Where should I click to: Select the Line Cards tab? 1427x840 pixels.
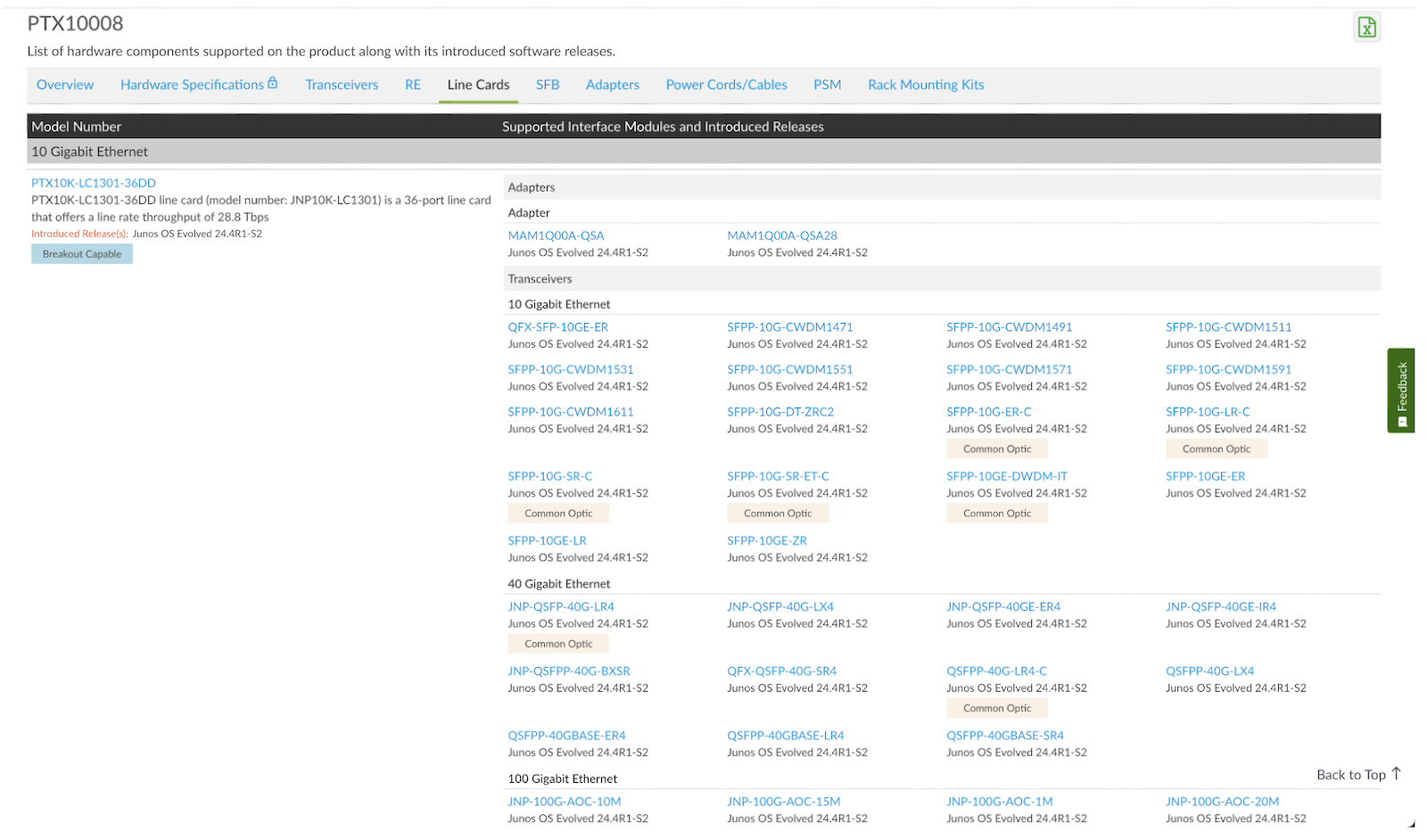(x=478, y=85)
